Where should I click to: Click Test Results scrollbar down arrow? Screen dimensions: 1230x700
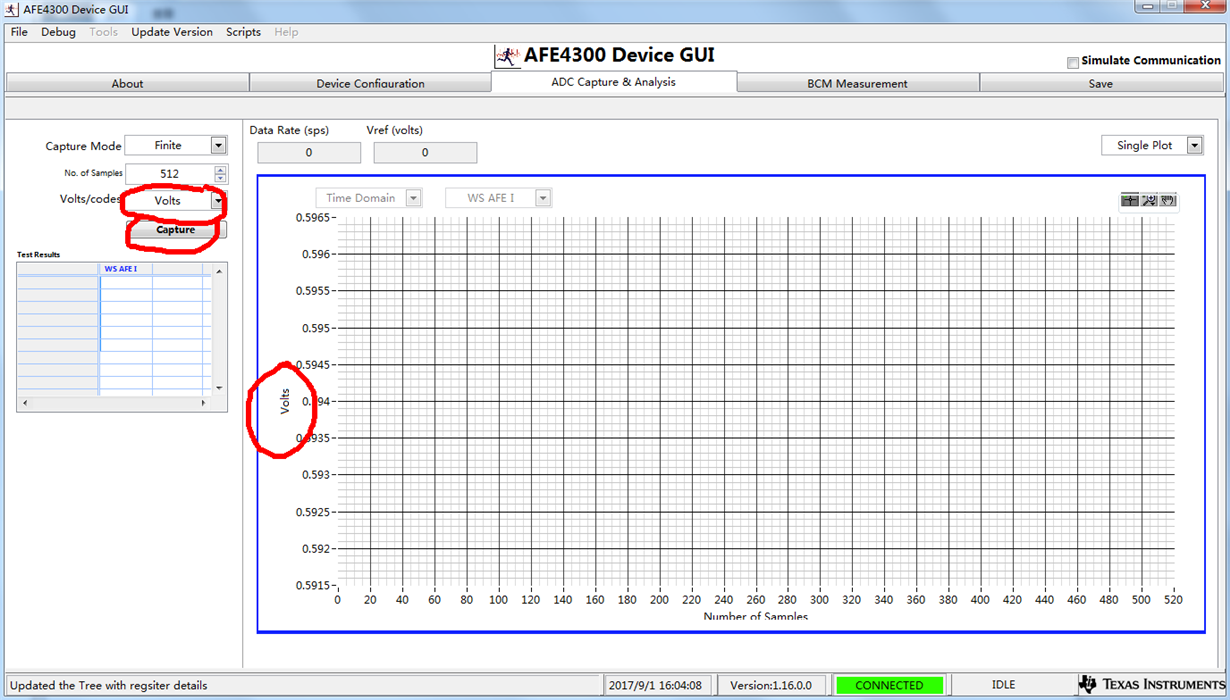[220, 388]
